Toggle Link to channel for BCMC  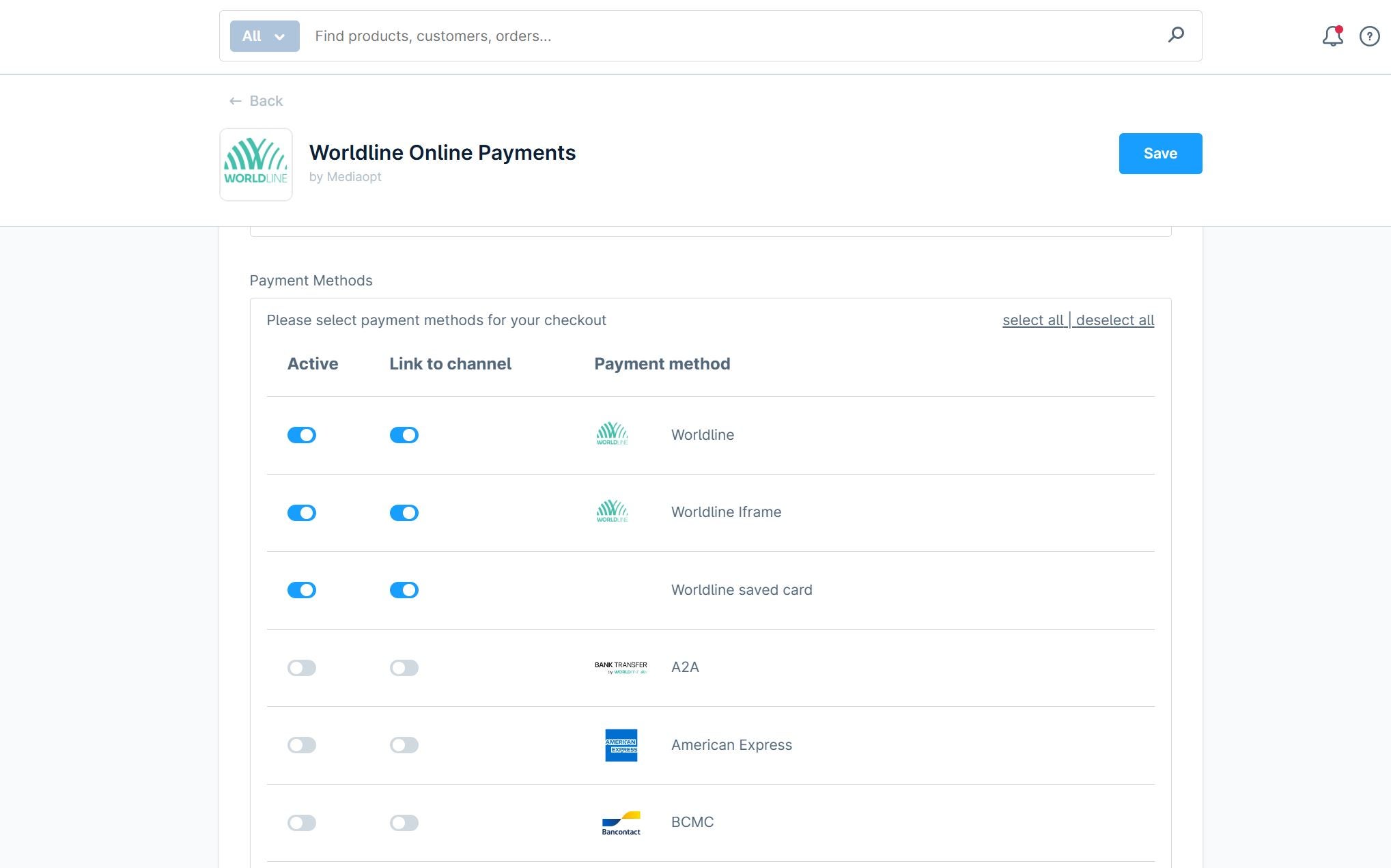(x=404, y=823)
